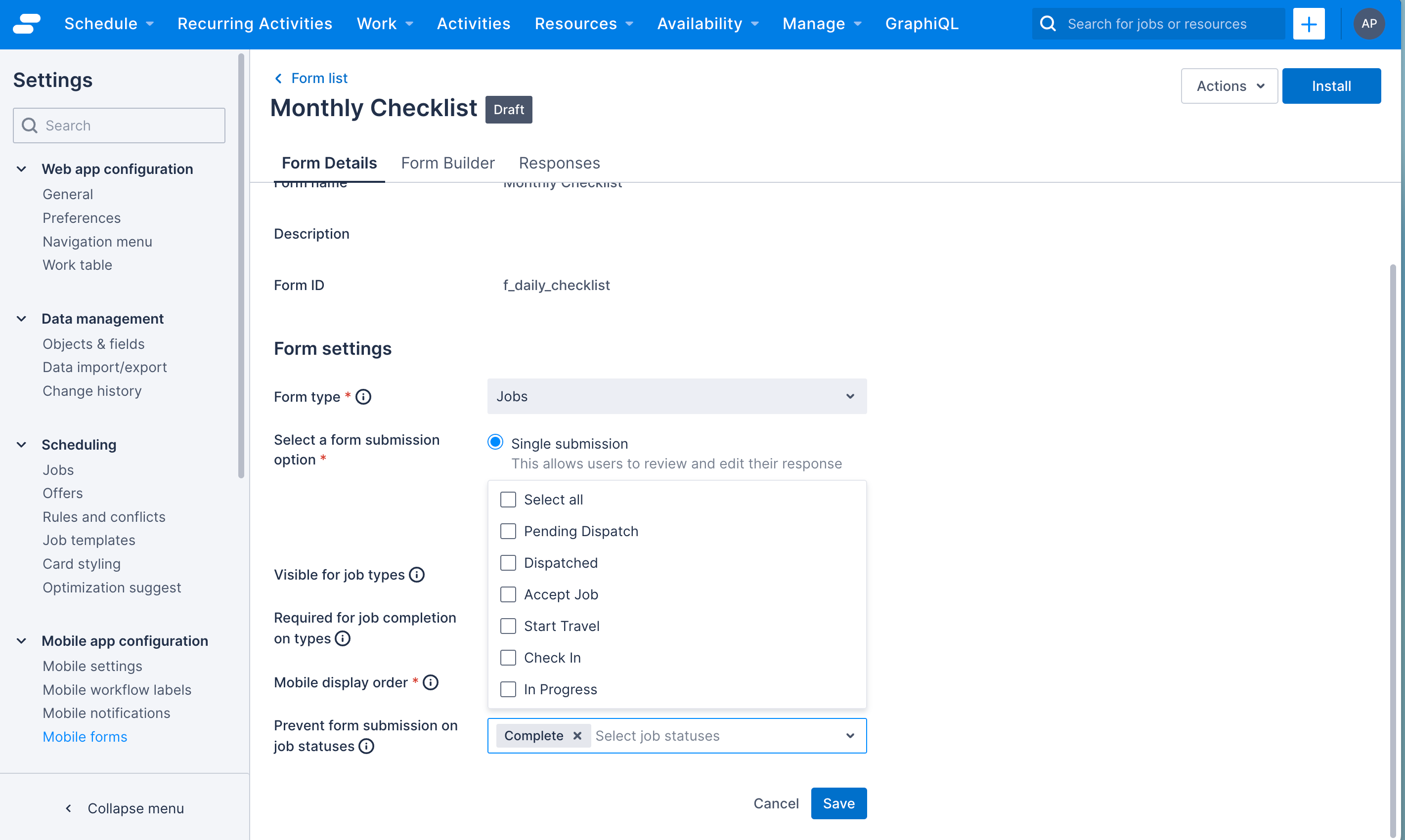1405x840 pixels.
Task: Open the Manage navigation dropdown
Action: 822,24
